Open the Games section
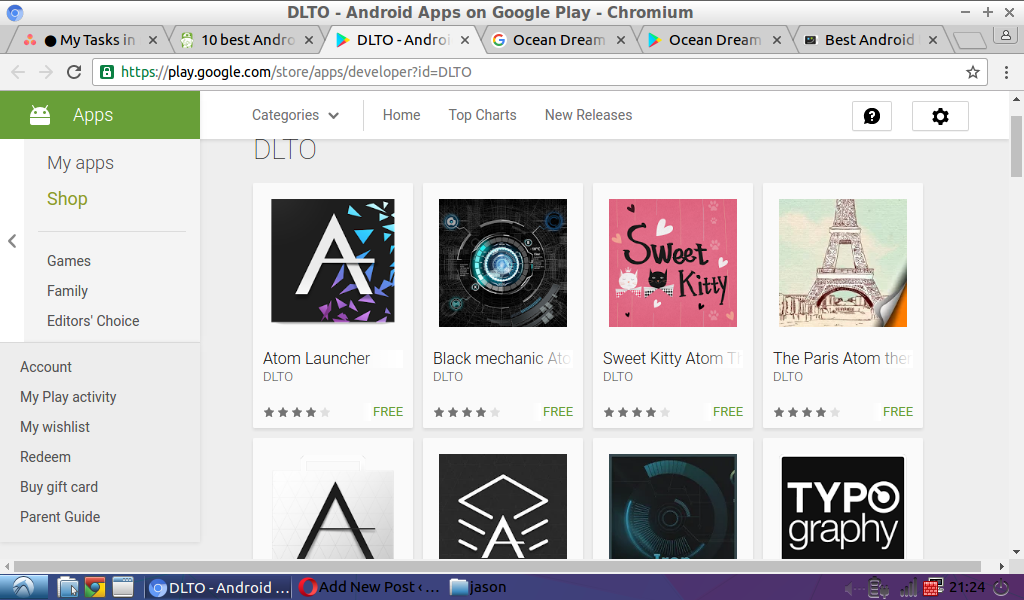The width and height of the screenshot is (1024, 600). (x=69, y=261)
